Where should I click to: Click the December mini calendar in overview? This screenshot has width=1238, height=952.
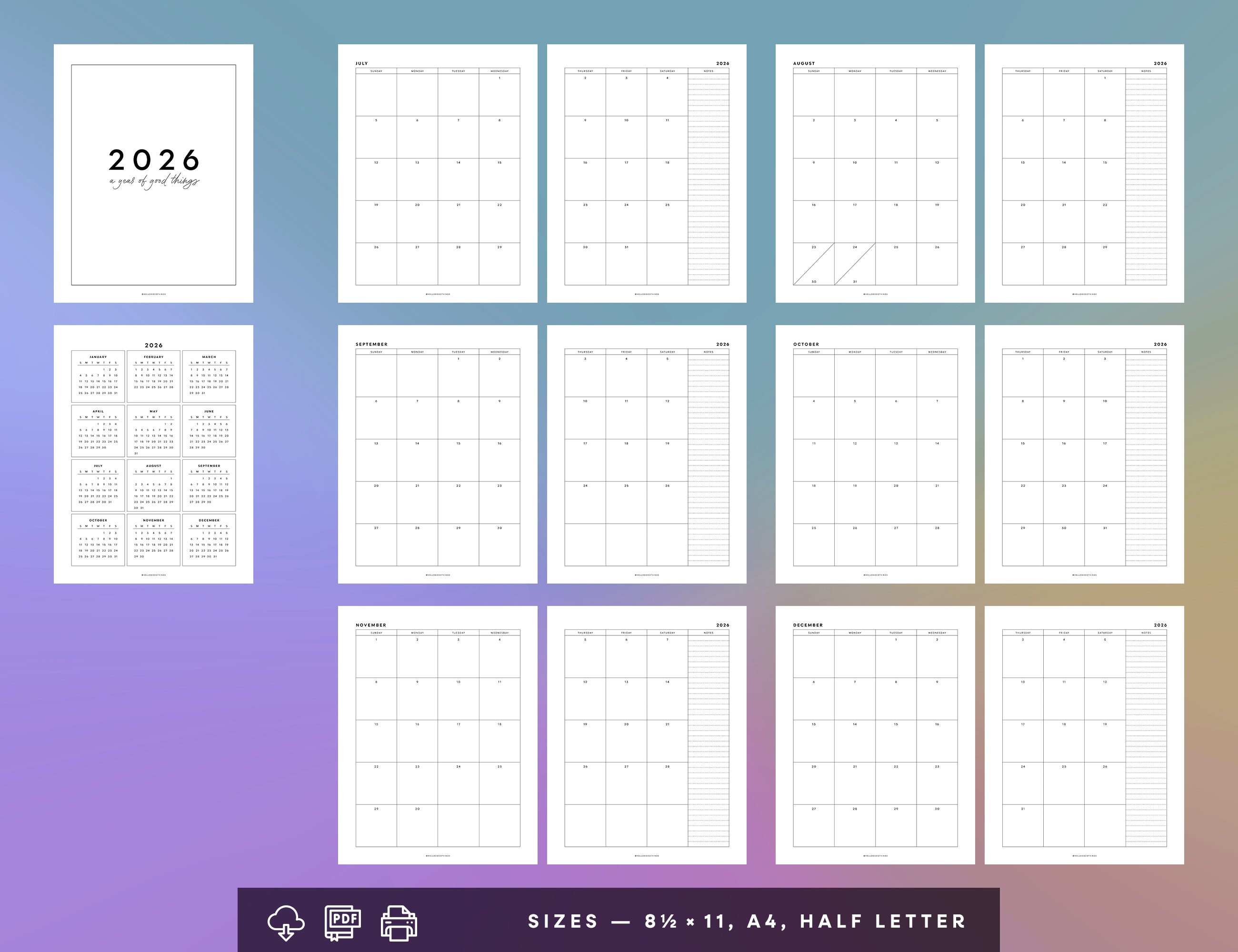pyautogui.click(x=209, y=539)
